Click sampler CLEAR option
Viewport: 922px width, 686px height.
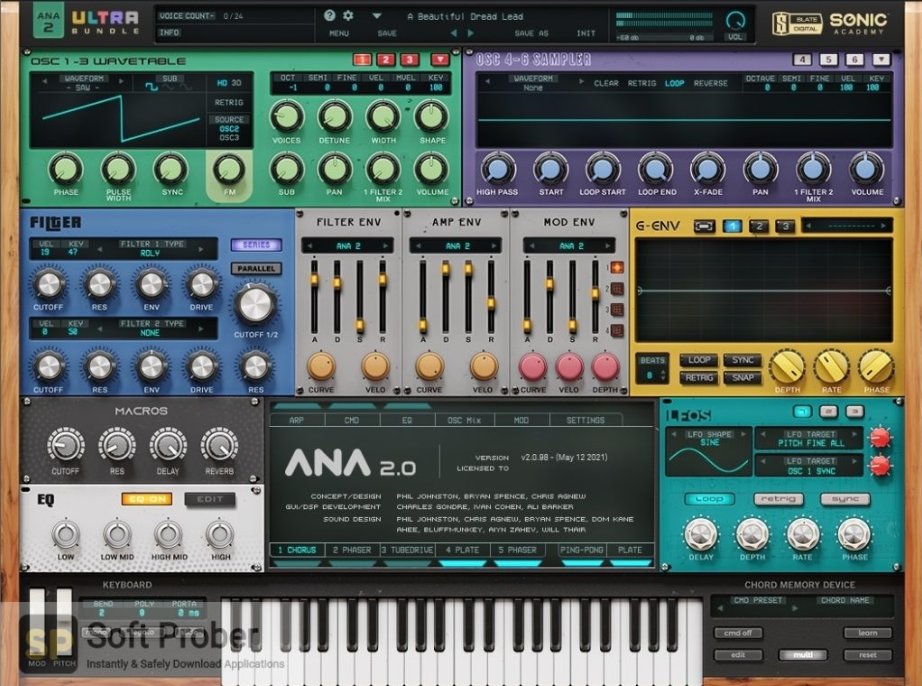click(606, 83)
